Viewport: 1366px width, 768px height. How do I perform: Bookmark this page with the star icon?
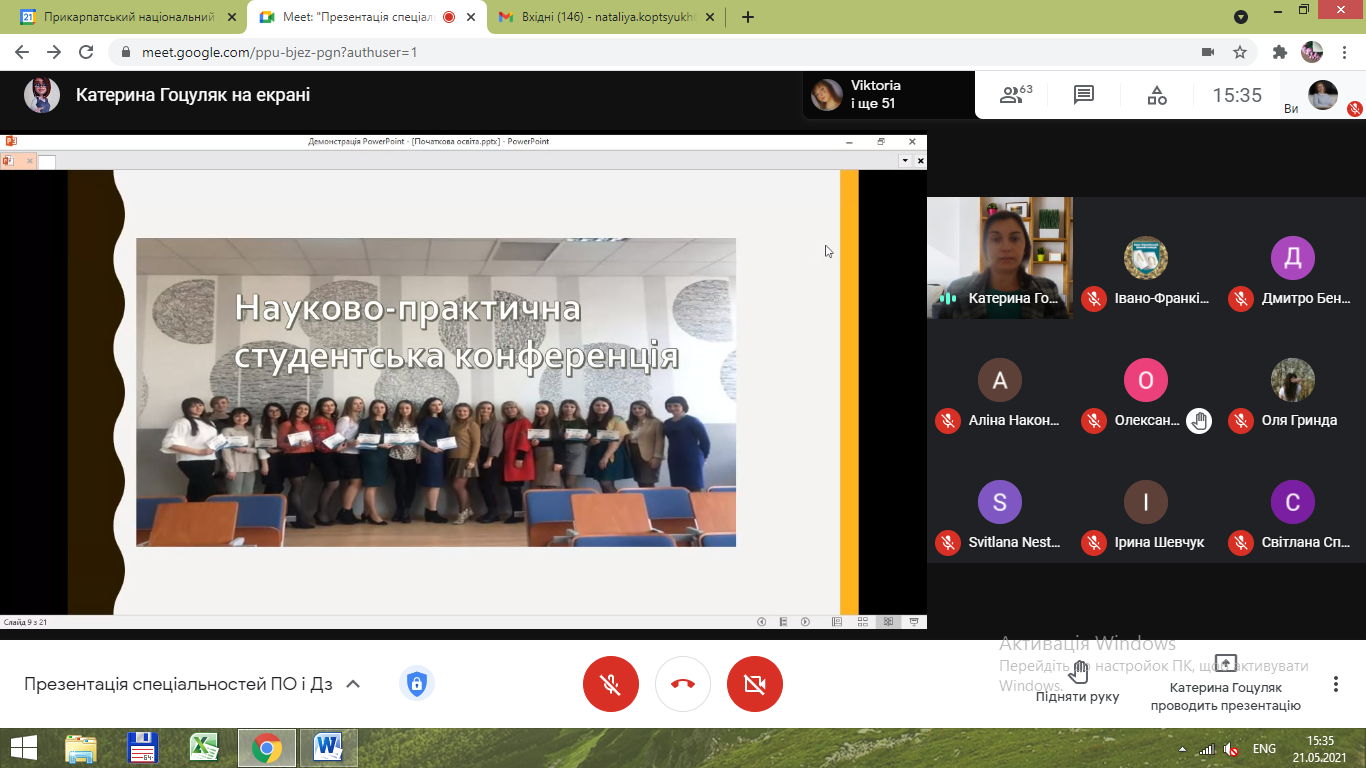pos(1240,52)
